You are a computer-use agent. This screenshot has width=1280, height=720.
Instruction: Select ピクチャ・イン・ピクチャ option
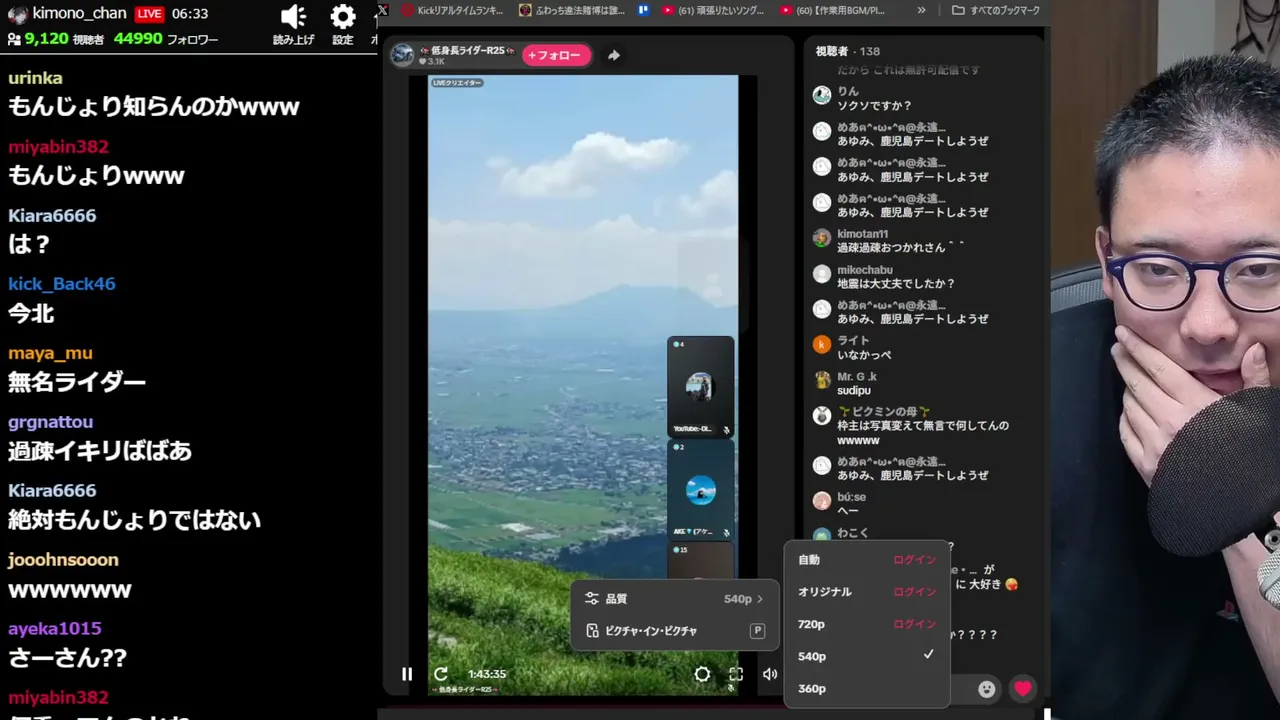click(675, 631)
